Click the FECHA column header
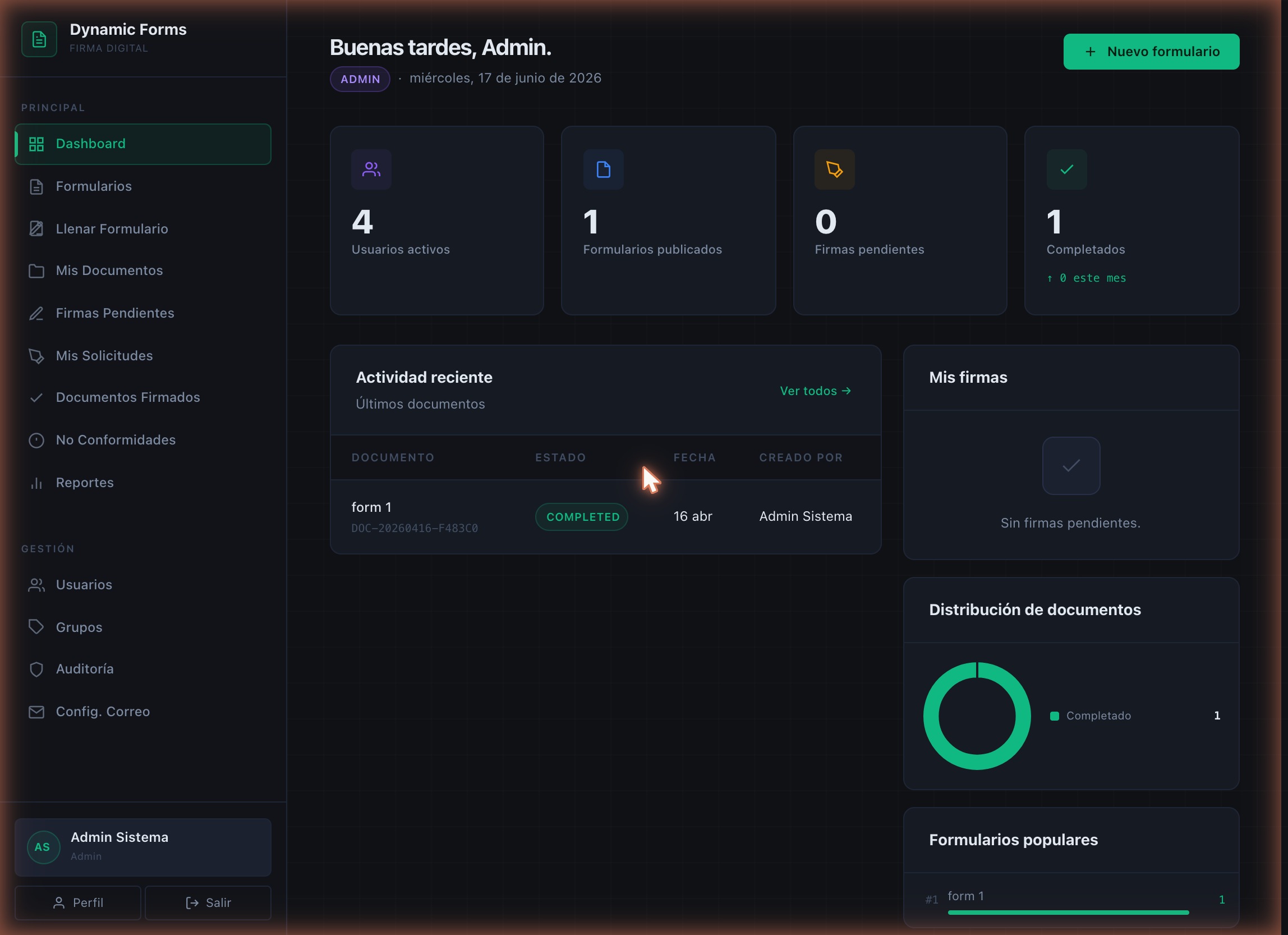This screenshot has height=935, width=1288. pos(694,458)
